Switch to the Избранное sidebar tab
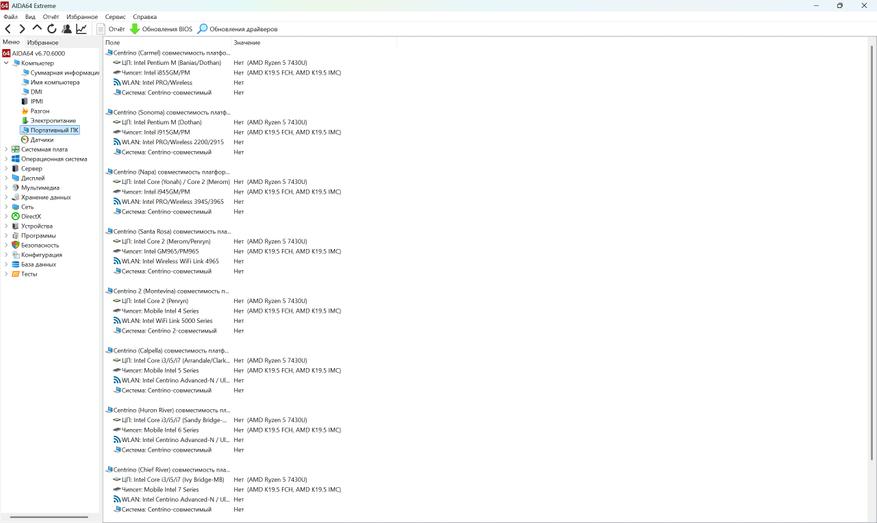The width and height of the screenshot is (877, 523). click(x=43, y=43)
